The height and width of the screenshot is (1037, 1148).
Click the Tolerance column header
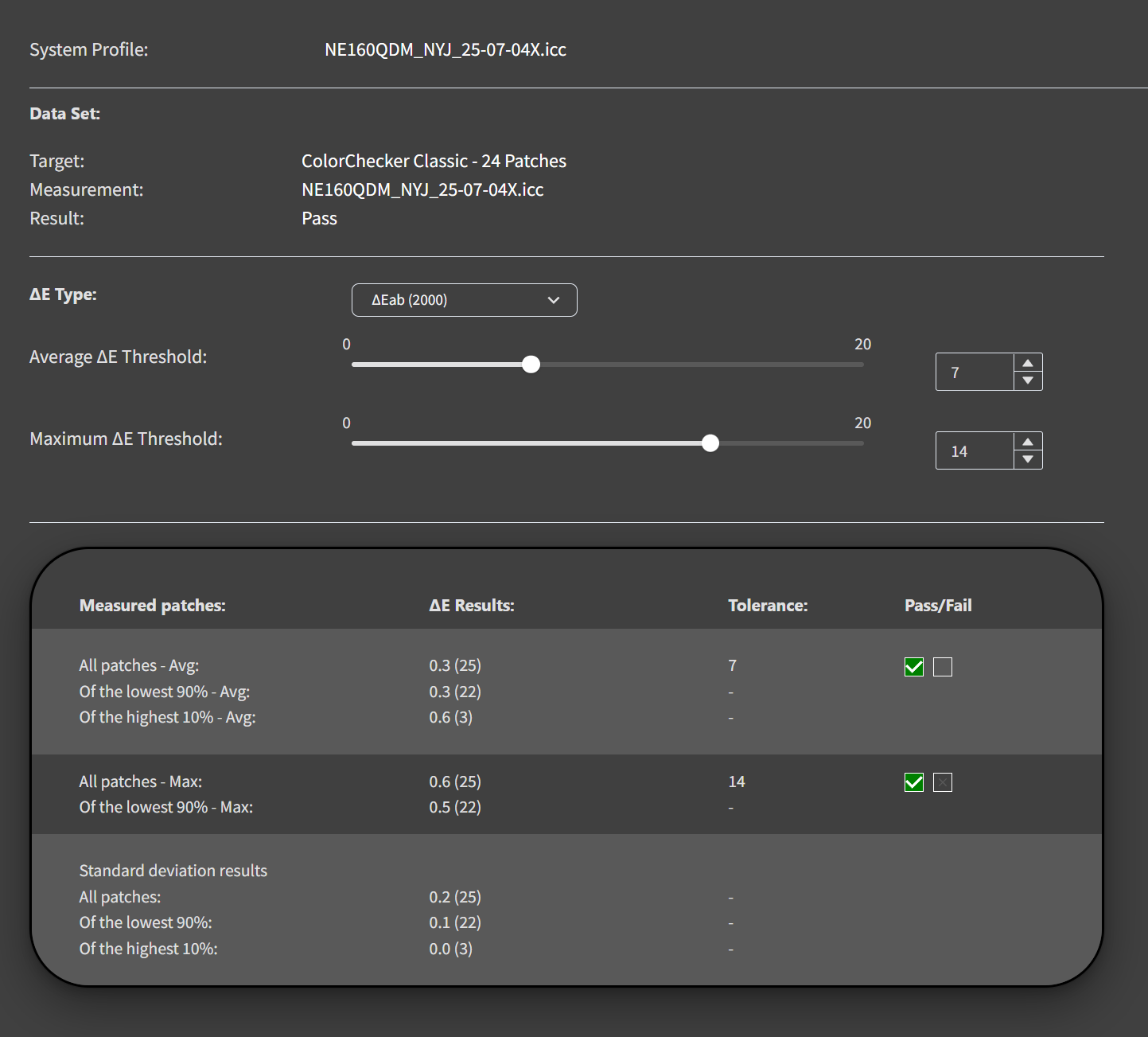tap(768, 605)
